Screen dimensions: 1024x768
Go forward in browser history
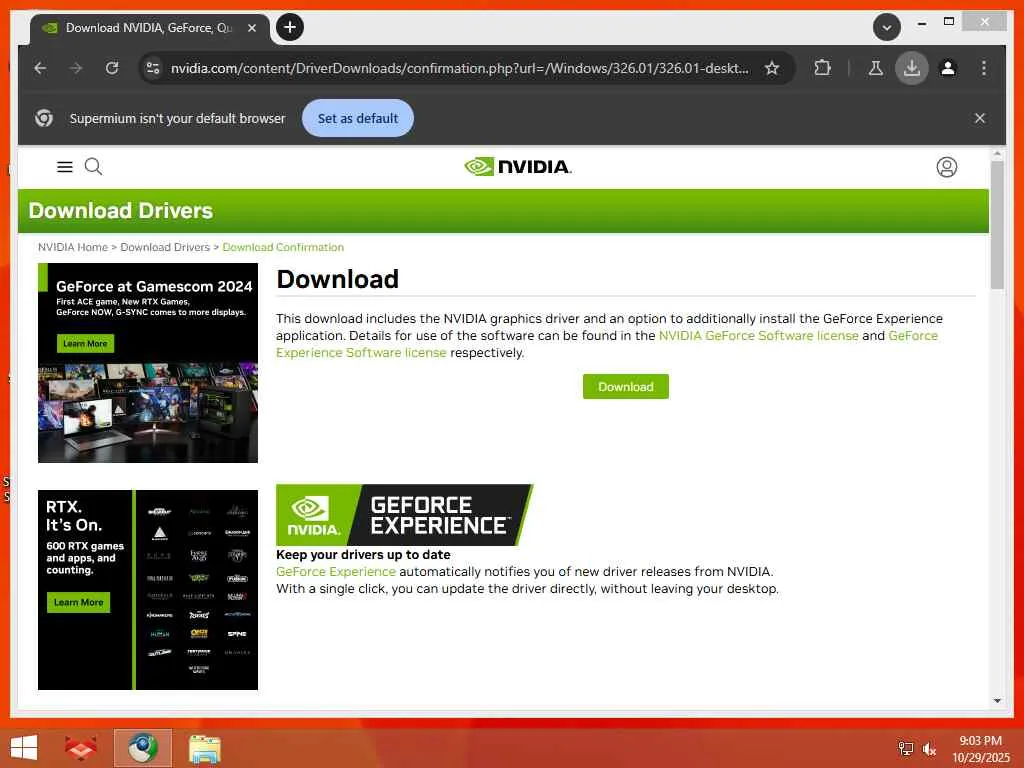click(76, 68)
